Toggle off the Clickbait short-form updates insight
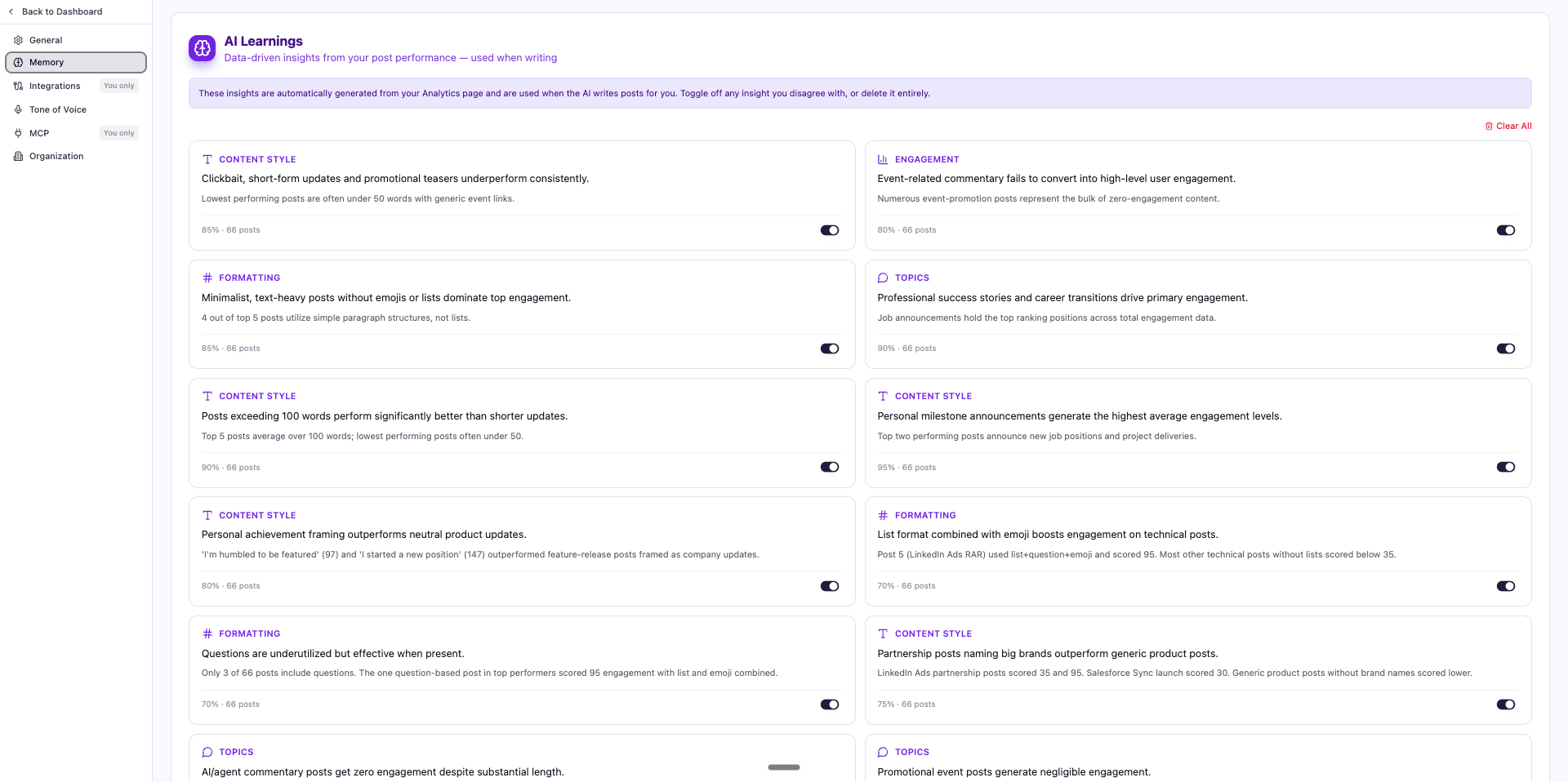 click(830, 230)
